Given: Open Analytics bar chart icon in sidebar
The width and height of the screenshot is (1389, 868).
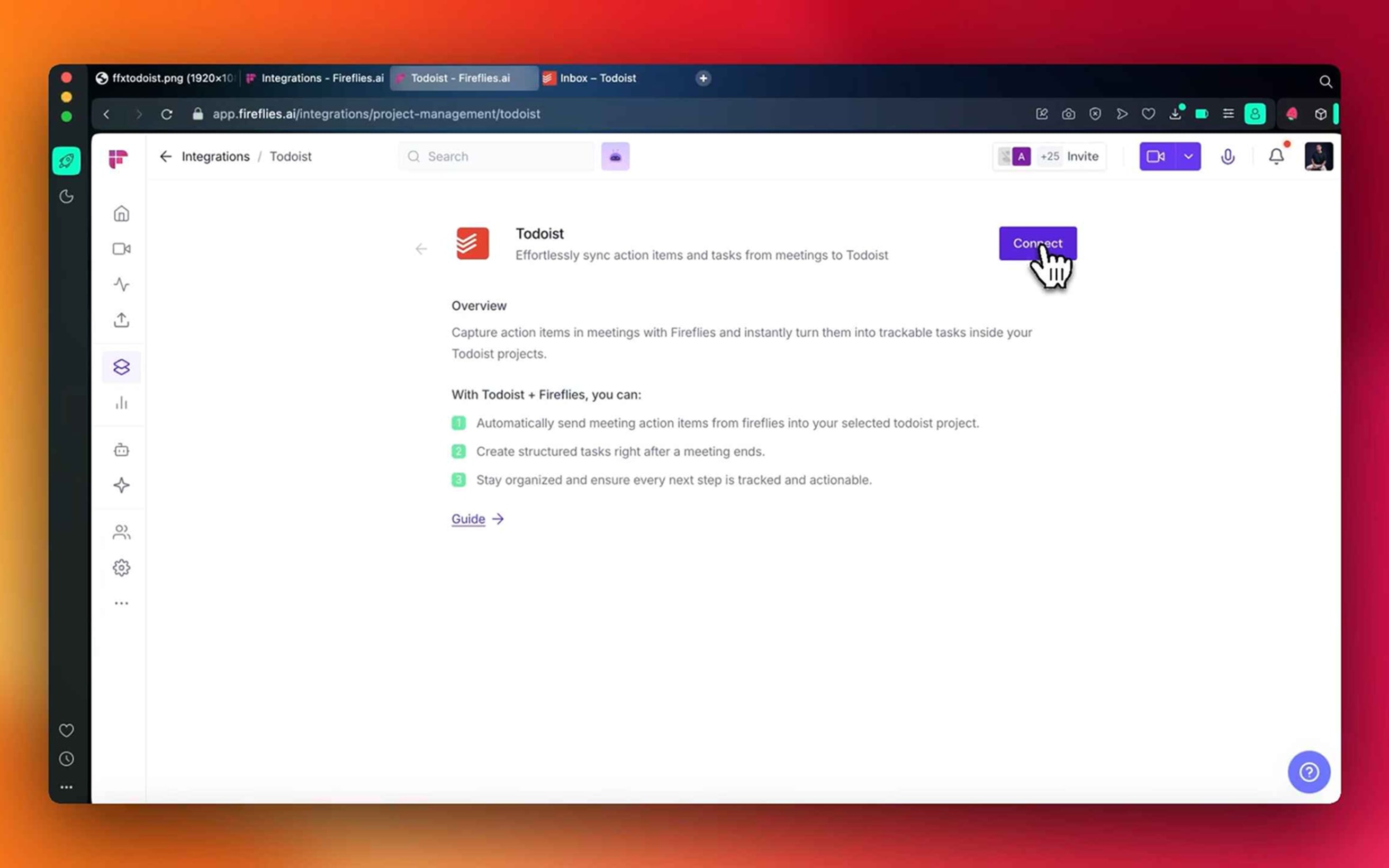Looking at the screenshot, I should 121,403.
